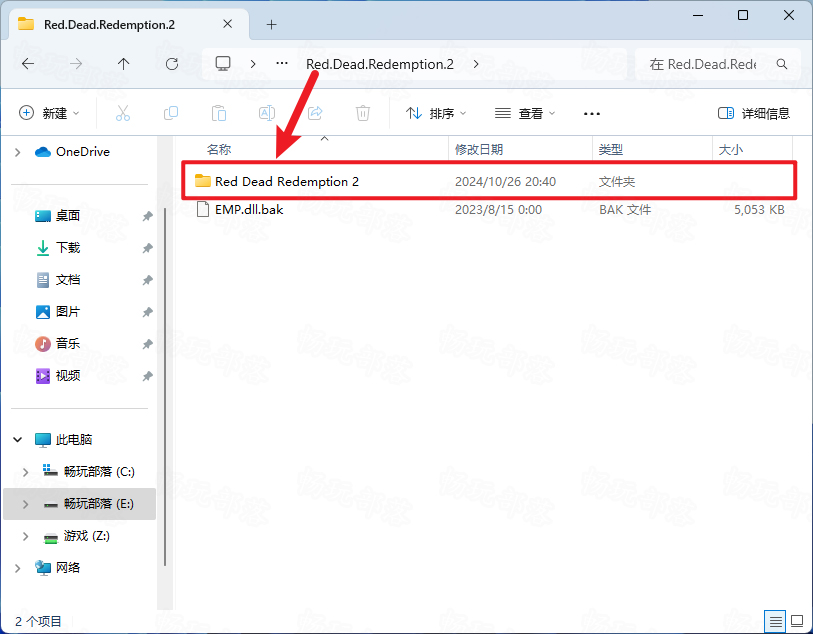813x634 pixels.
Task: Click the pin icon beside 视频
Action: (148, 376)
